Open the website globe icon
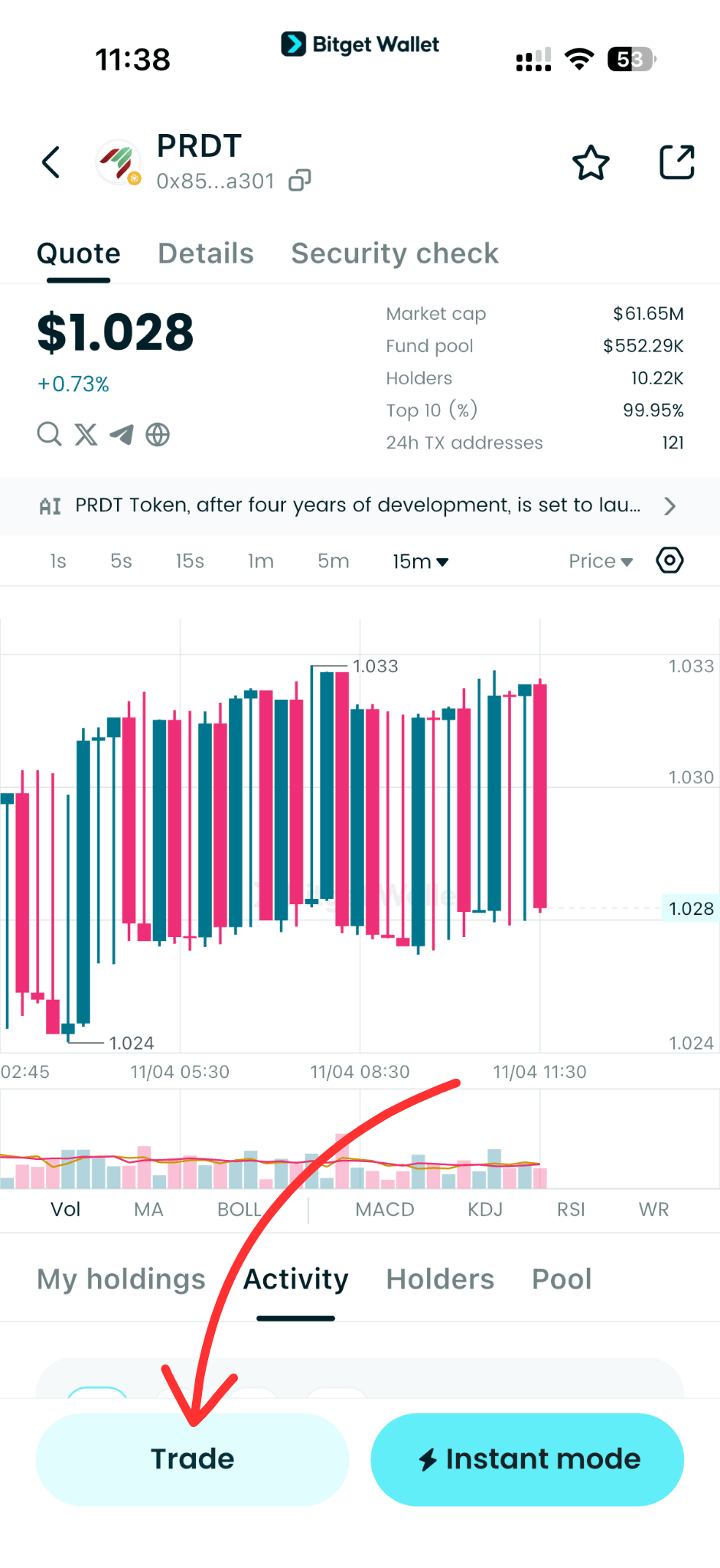Viewport: 720px width, 1568px height. [x=158, y=434]
